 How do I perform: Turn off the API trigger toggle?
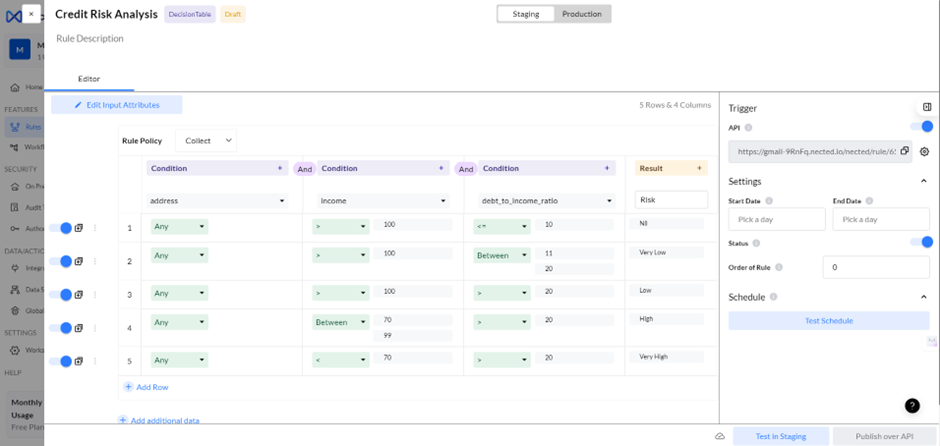pyautogui.click(x=921, y=126)
